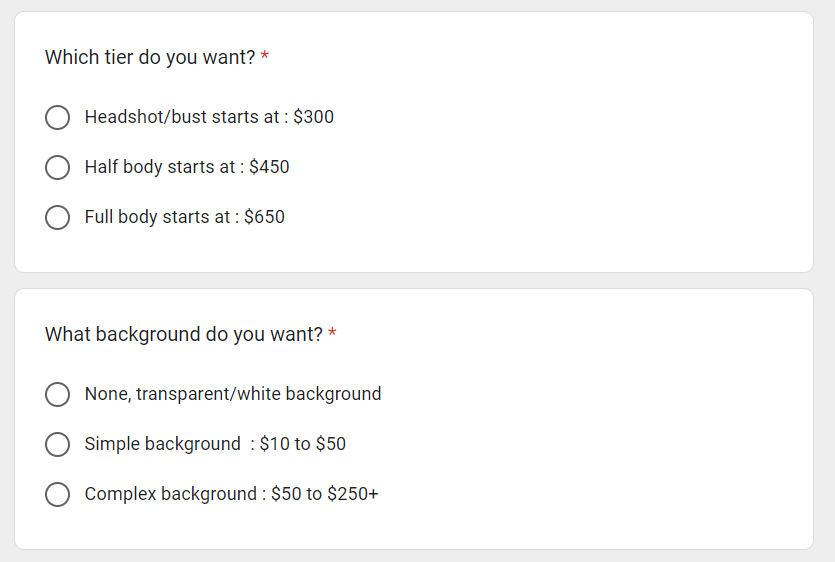Click the 'Headshot/bust starts at' label text
The image size is (835, 562).
tap(182, 117)
